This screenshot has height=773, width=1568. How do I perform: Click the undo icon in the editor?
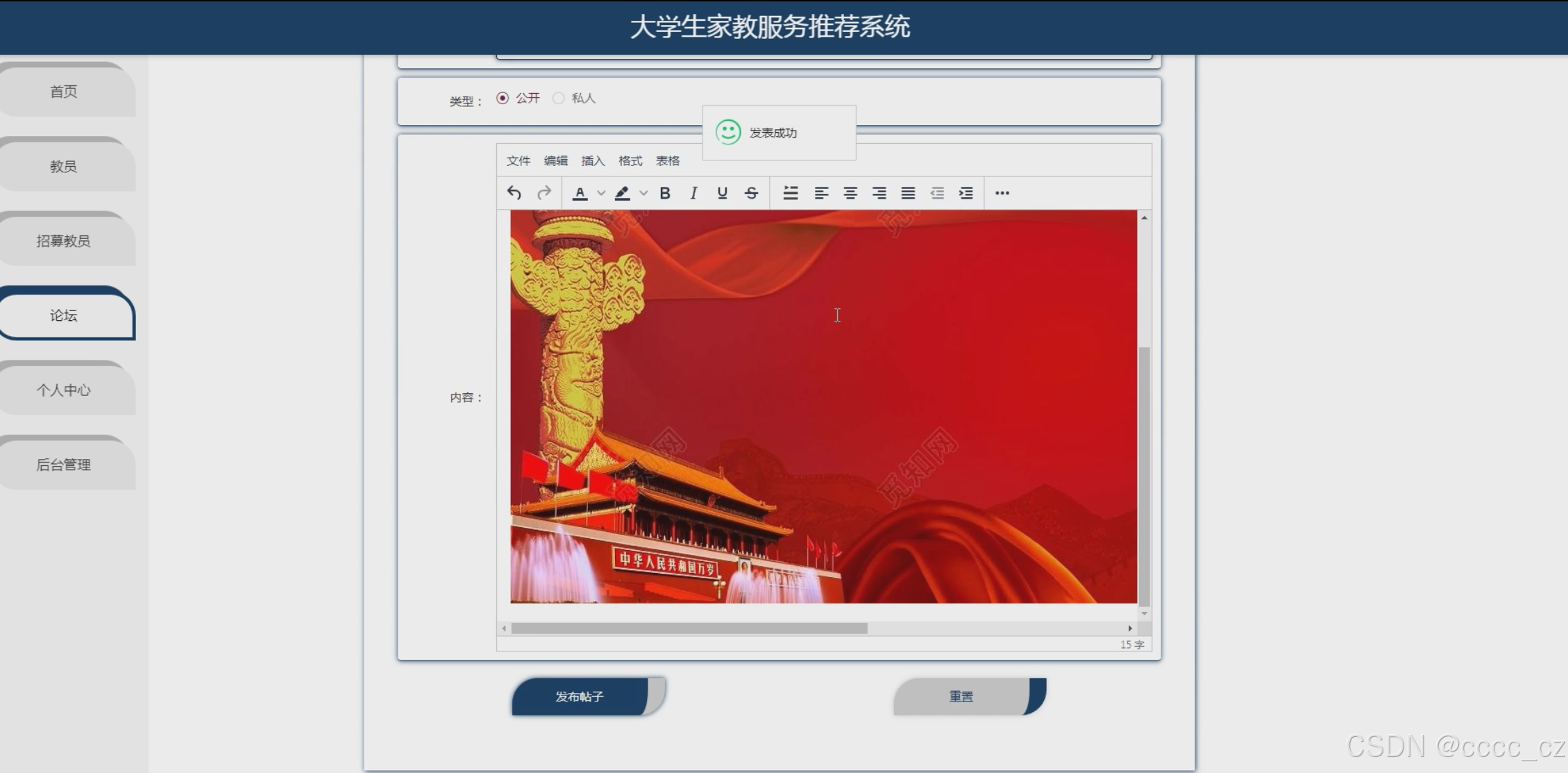514,193
